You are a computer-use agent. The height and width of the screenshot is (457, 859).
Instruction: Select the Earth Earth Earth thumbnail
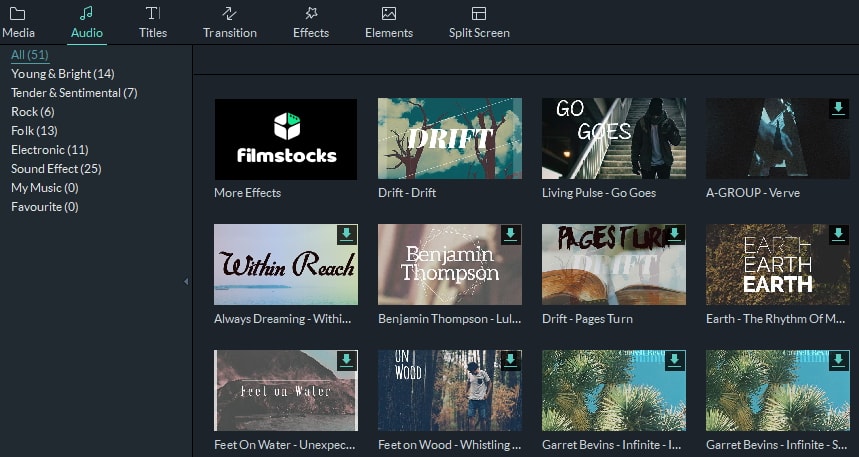777,265
